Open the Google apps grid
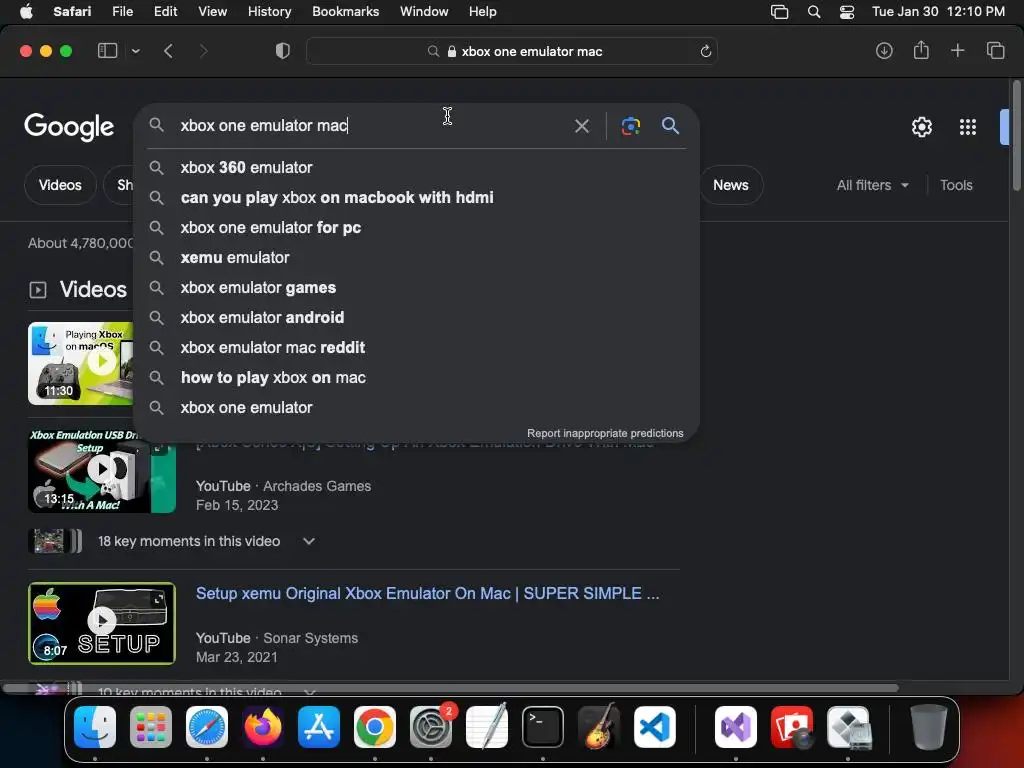1024x768 pixels. [968, 127]
